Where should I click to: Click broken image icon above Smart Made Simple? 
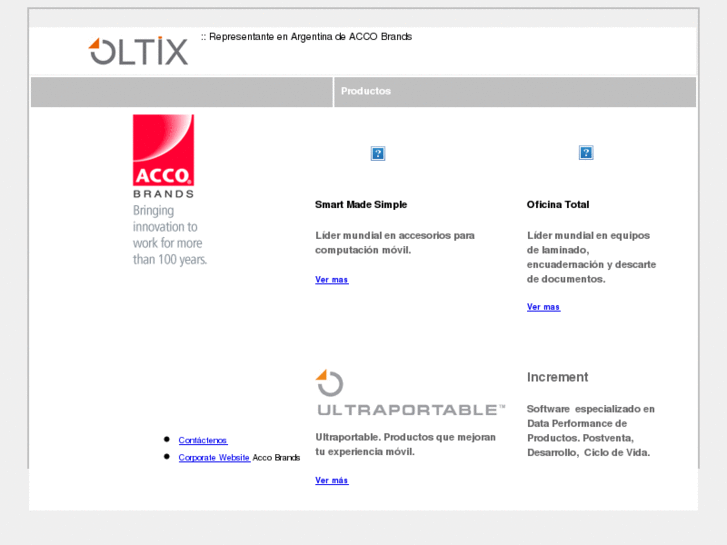(x=378, y=154)
